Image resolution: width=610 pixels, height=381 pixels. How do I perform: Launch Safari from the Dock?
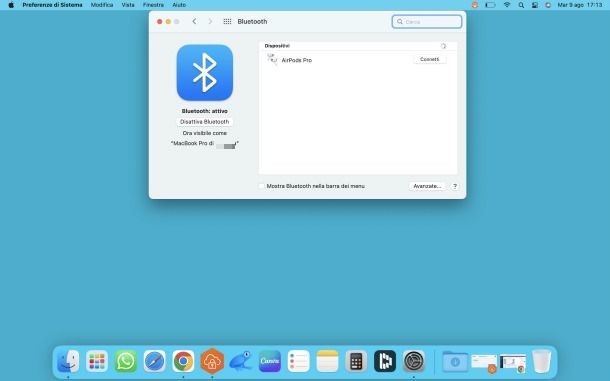[154, 361]
